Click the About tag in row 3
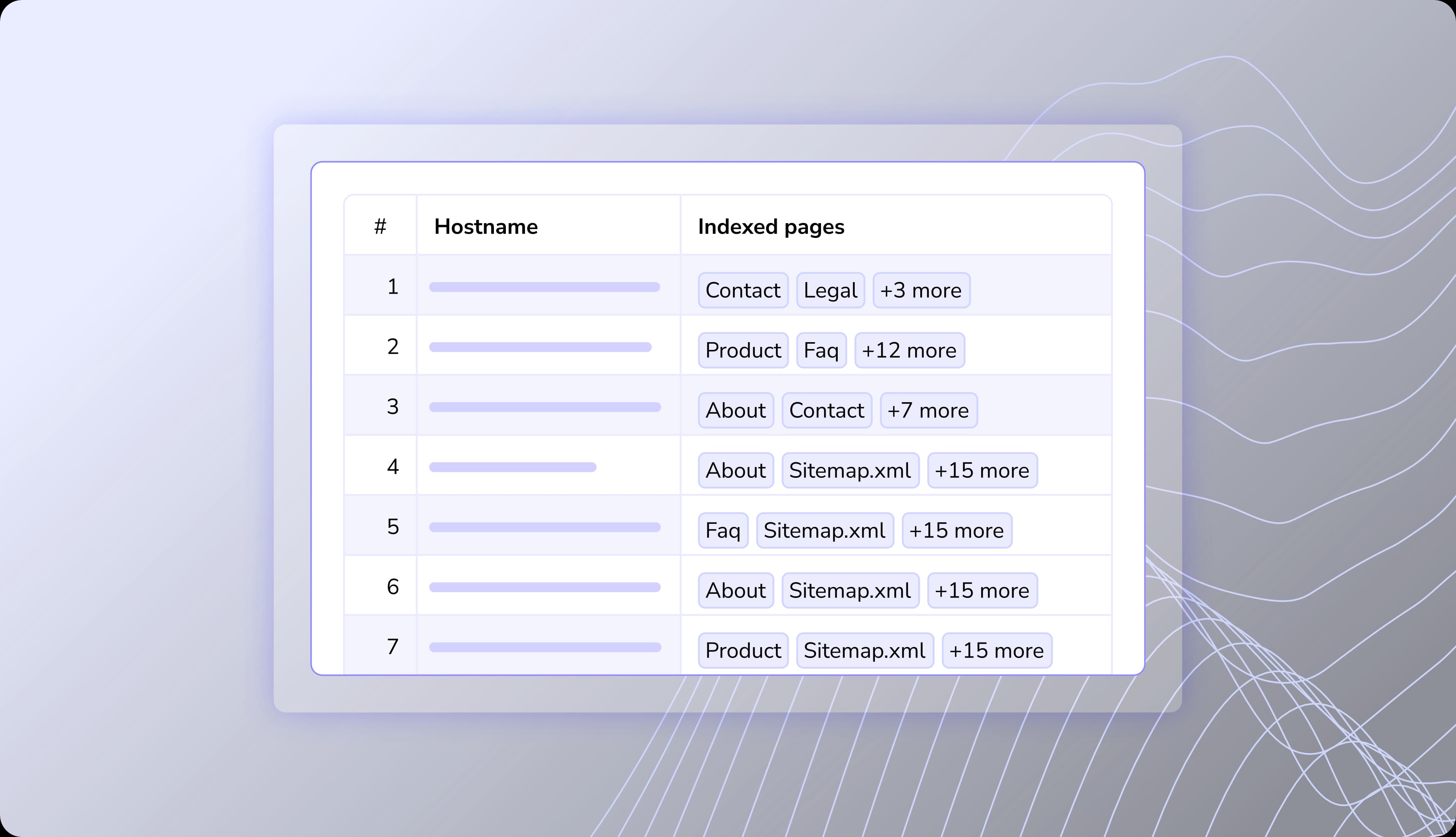 pyautogui.click(x=735, y=410)
